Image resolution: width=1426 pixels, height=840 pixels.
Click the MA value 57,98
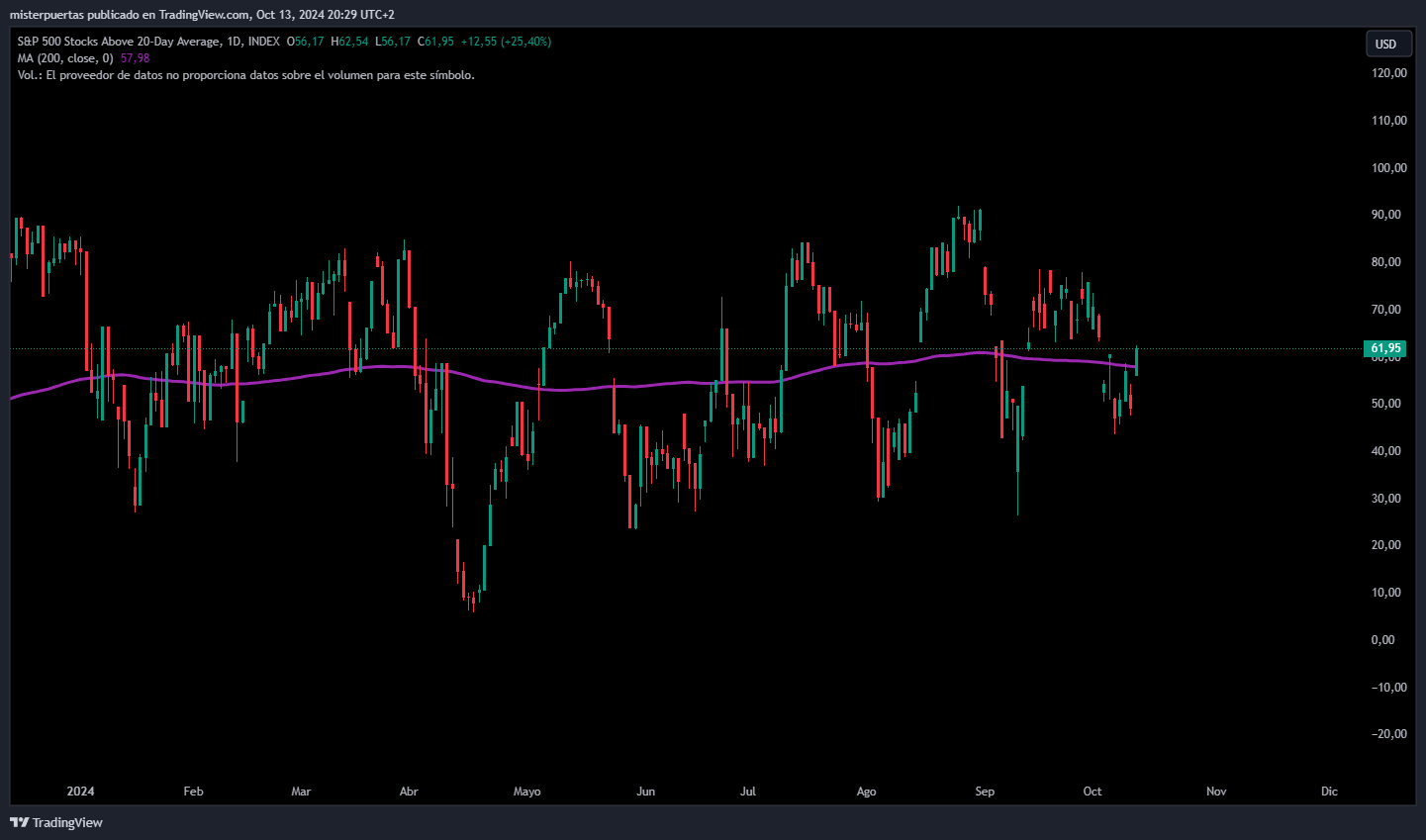136,58
